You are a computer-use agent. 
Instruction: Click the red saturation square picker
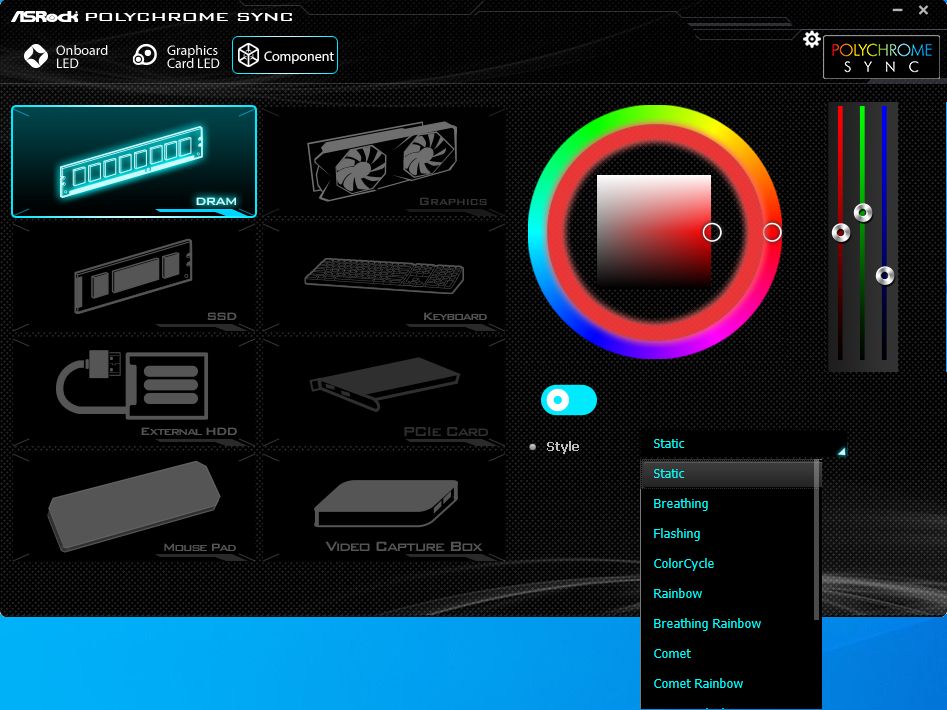click(x=653, y=231)
